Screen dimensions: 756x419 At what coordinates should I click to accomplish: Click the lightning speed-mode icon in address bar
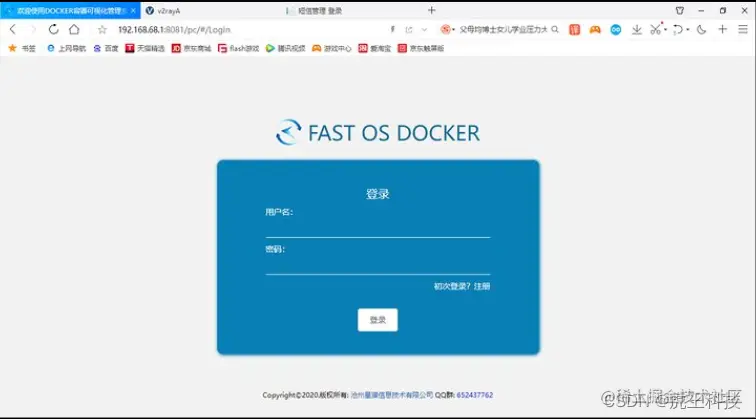coord(392,29)
